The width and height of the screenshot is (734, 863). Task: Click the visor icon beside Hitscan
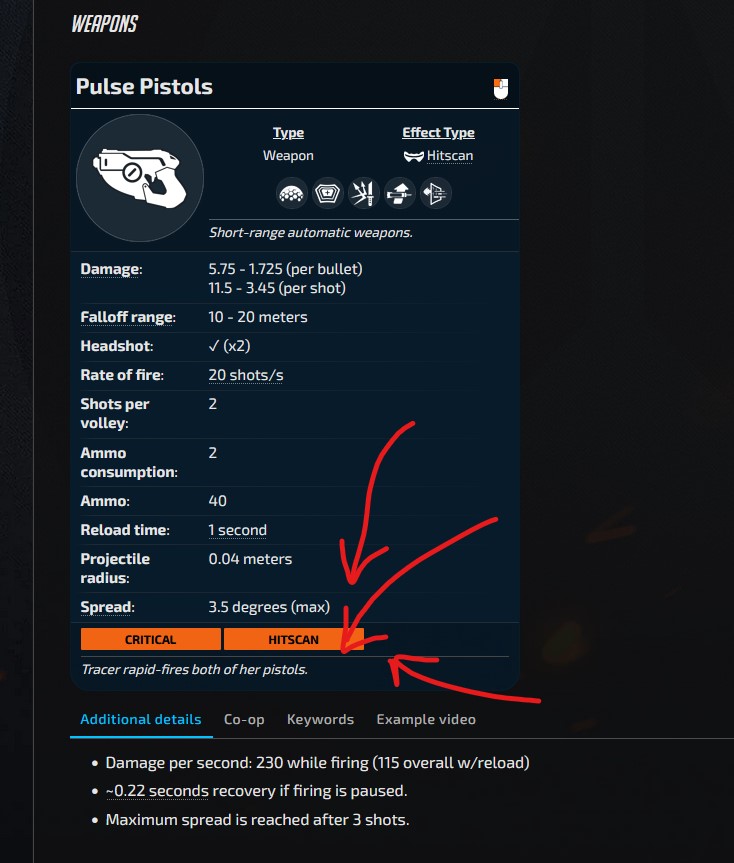tap(413, 156)
